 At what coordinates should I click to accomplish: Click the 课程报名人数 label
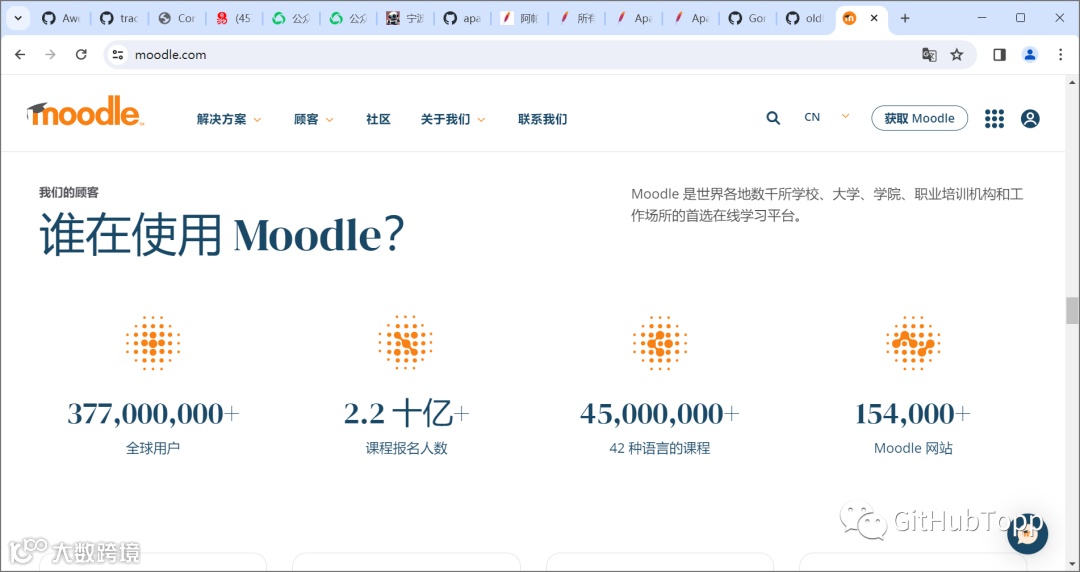coord(406,449)
